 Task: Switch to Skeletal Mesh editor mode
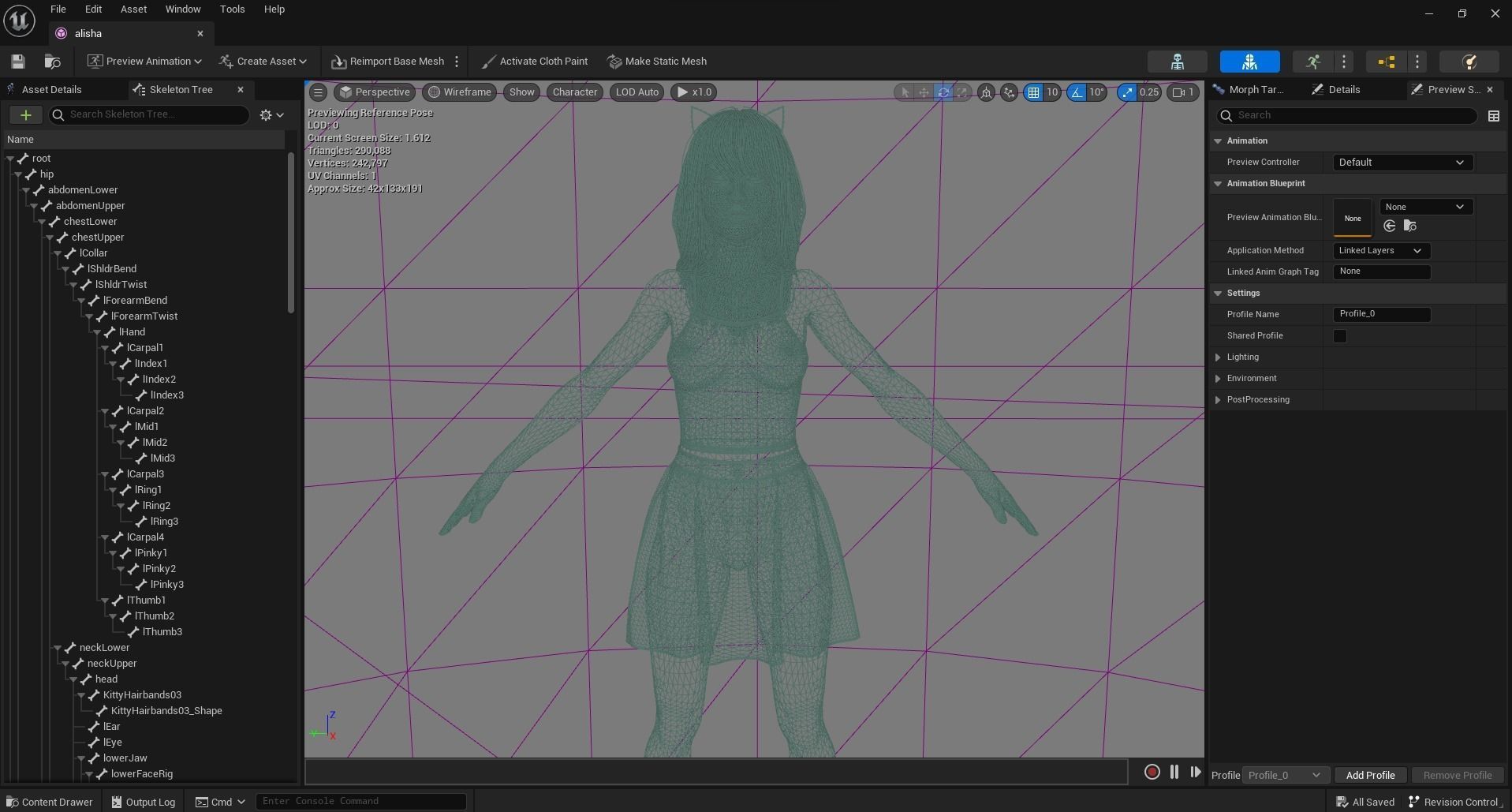click(1249, 62)
